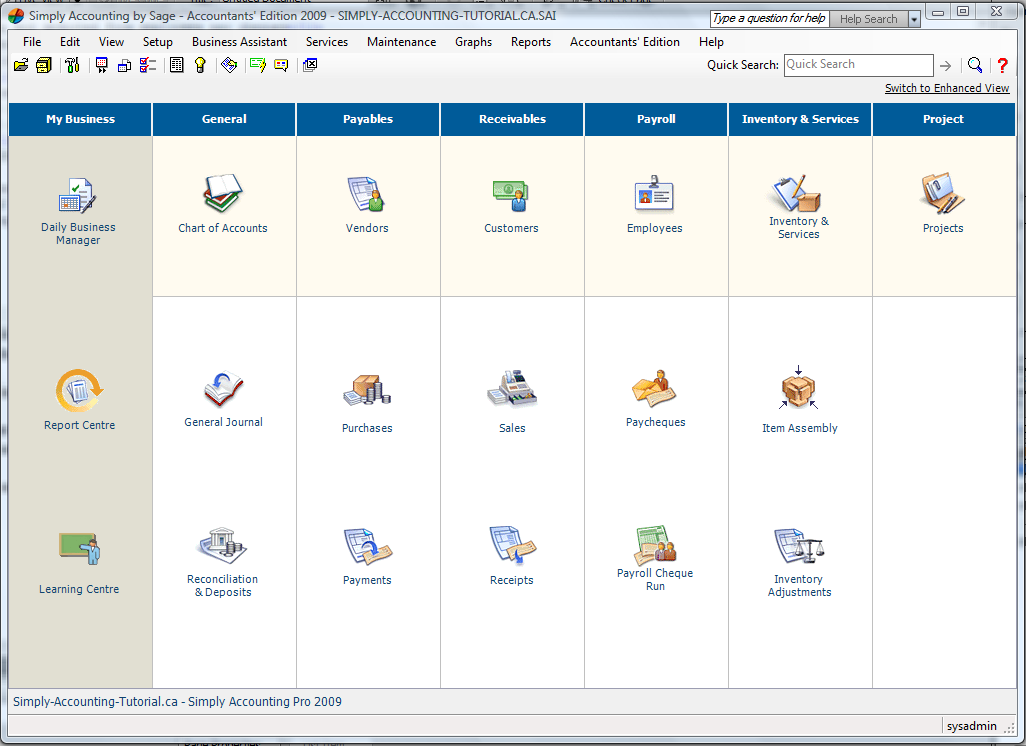Image resolution: width=1026 pixels, height=746 pixels.
Task: Open the Daily Business Manager icon
Action: [x=78, y=196]
